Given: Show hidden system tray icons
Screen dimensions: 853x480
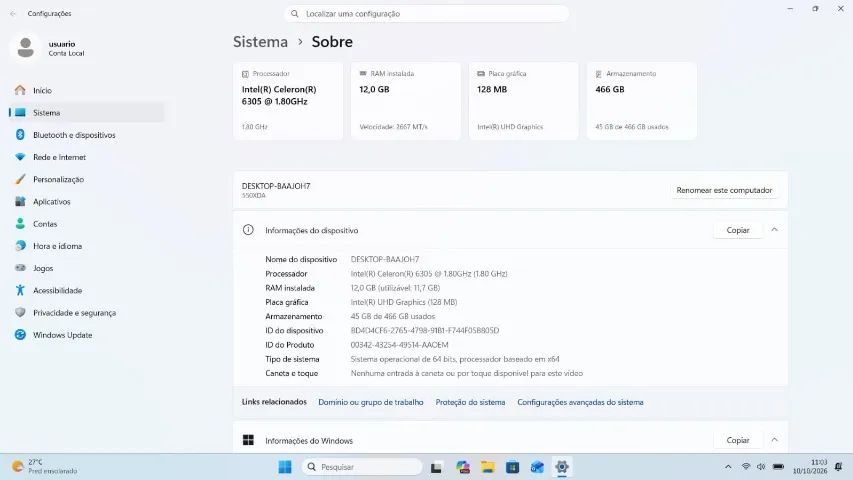Looking at the screenshot, I should click(x=728, y=467).
